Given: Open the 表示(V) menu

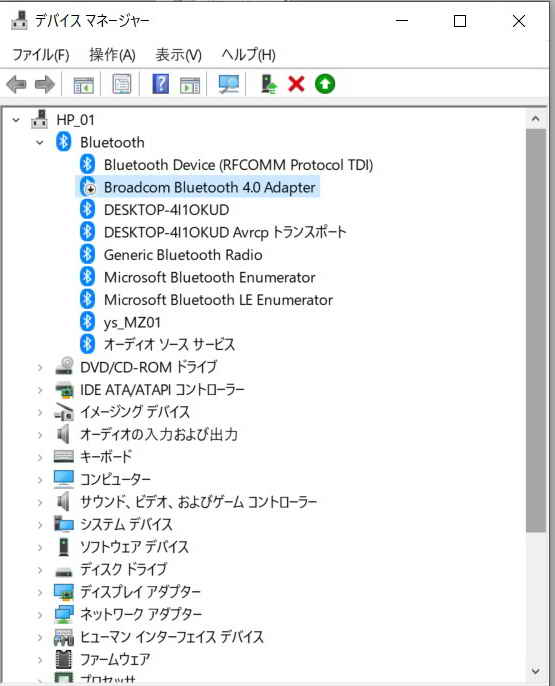Looking at the screenshot, I should tap(178, 55).
